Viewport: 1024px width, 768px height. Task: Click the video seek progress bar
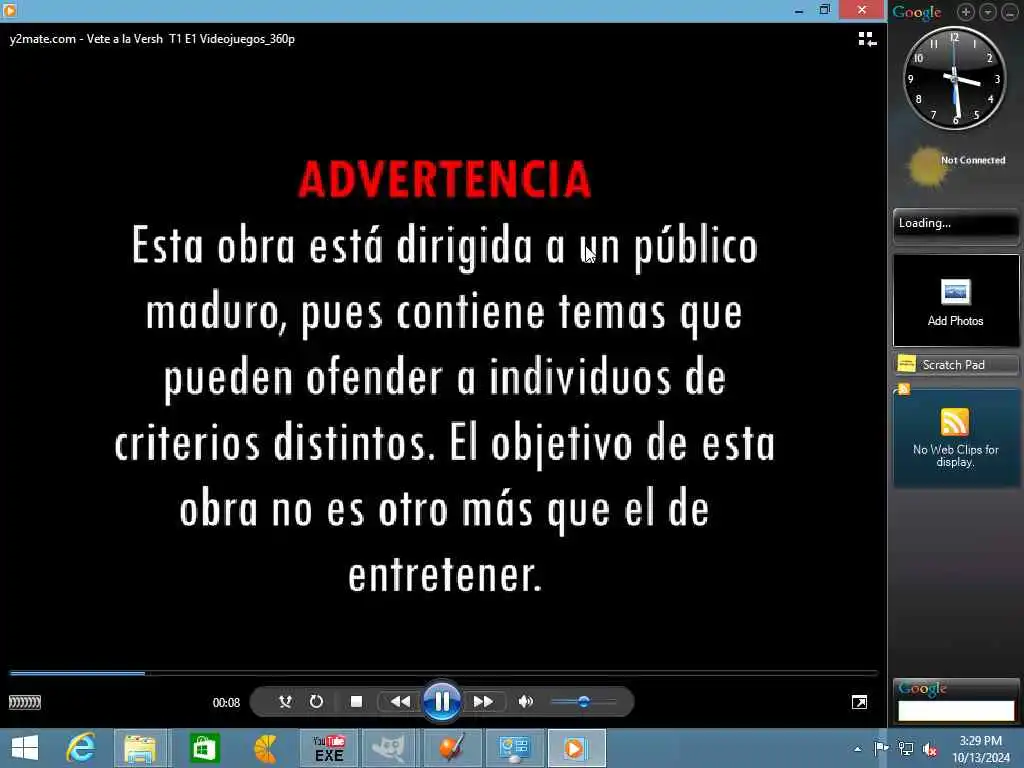tap(443, 673)
